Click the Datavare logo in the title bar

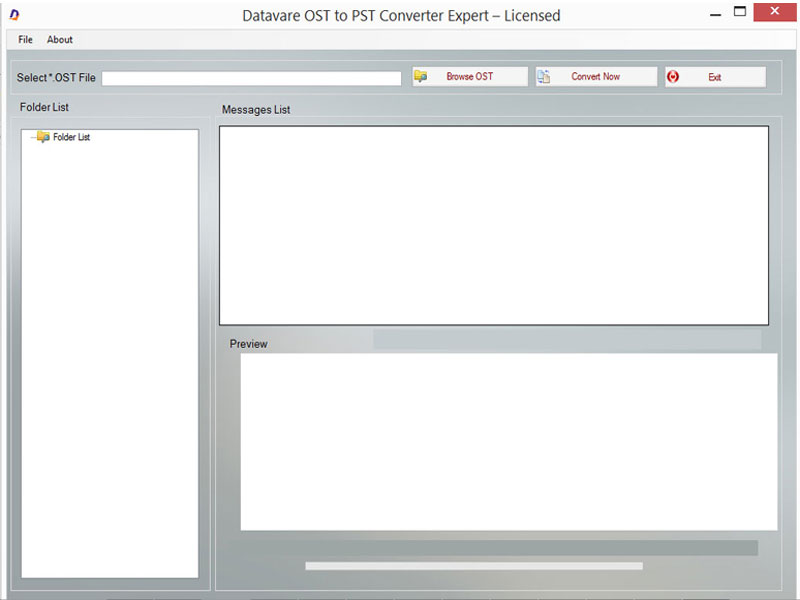[x=13, y=12]
